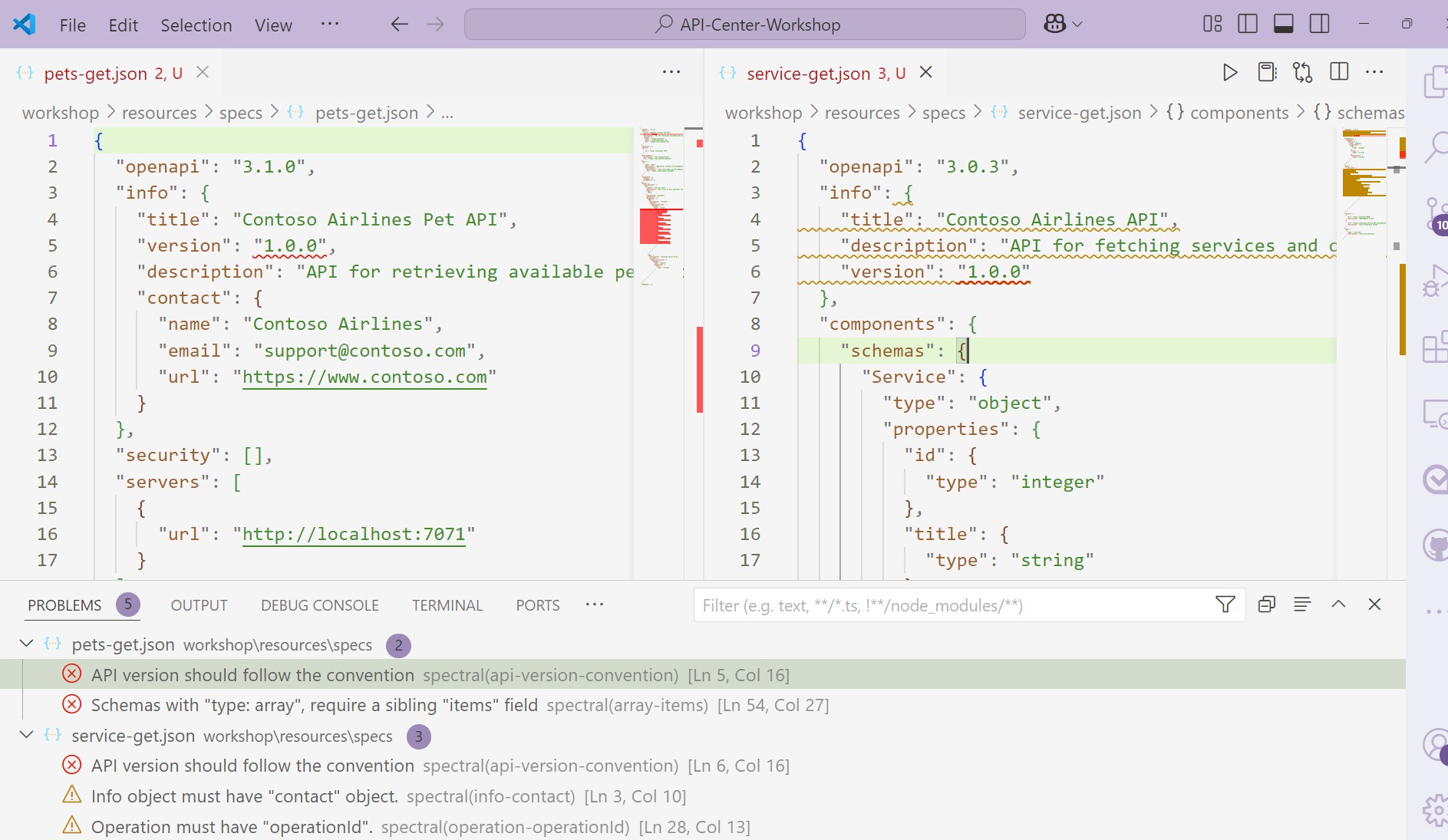Open Extensions view in activity bar

(x=1435, y=348)
